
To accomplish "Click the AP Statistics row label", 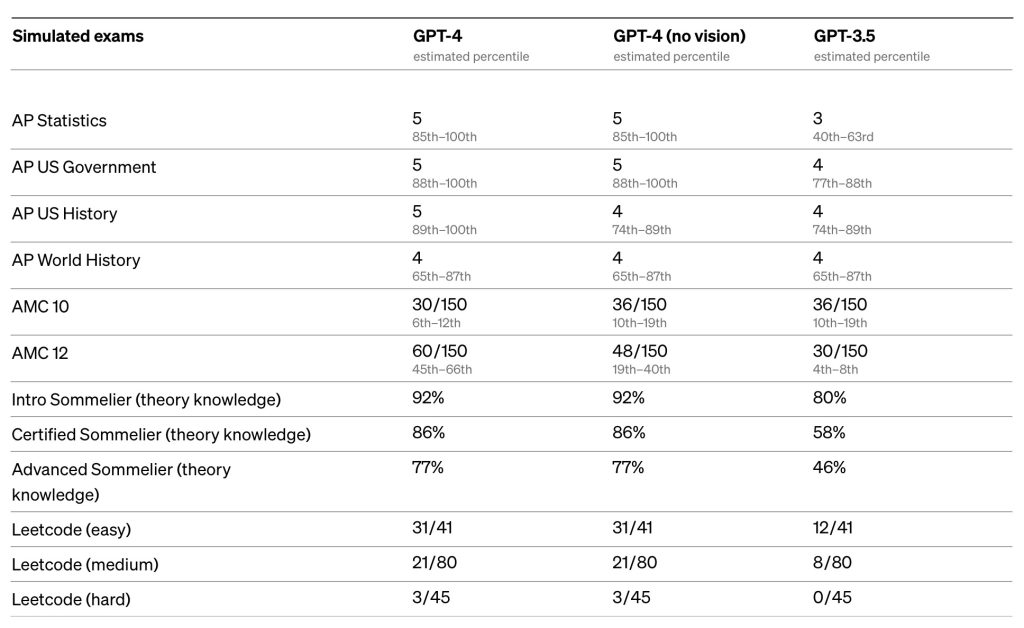I will (x=59, y=121).
